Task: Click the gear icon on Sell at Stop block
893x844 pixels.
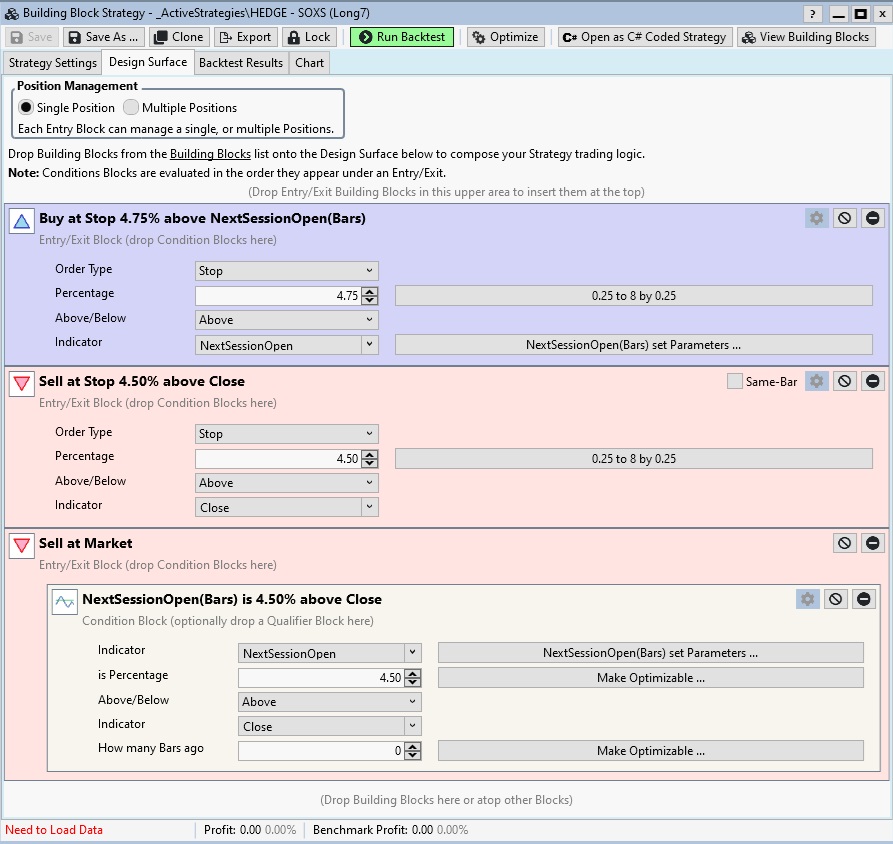Action: [x=817, y=381]
